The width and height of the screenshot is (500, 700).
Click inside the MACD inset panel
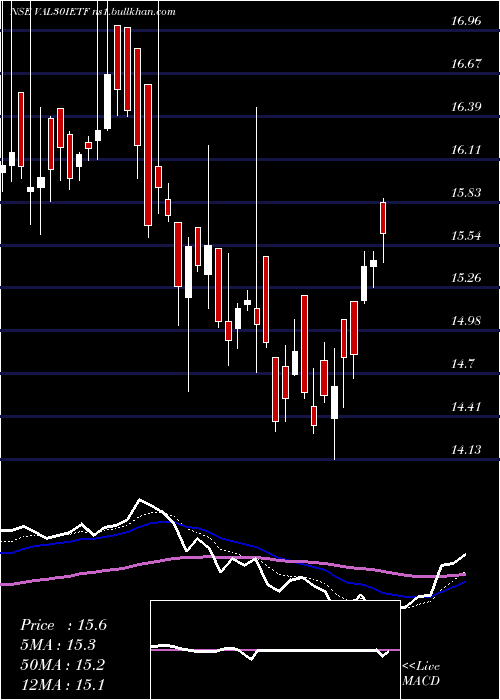(275, 650)
